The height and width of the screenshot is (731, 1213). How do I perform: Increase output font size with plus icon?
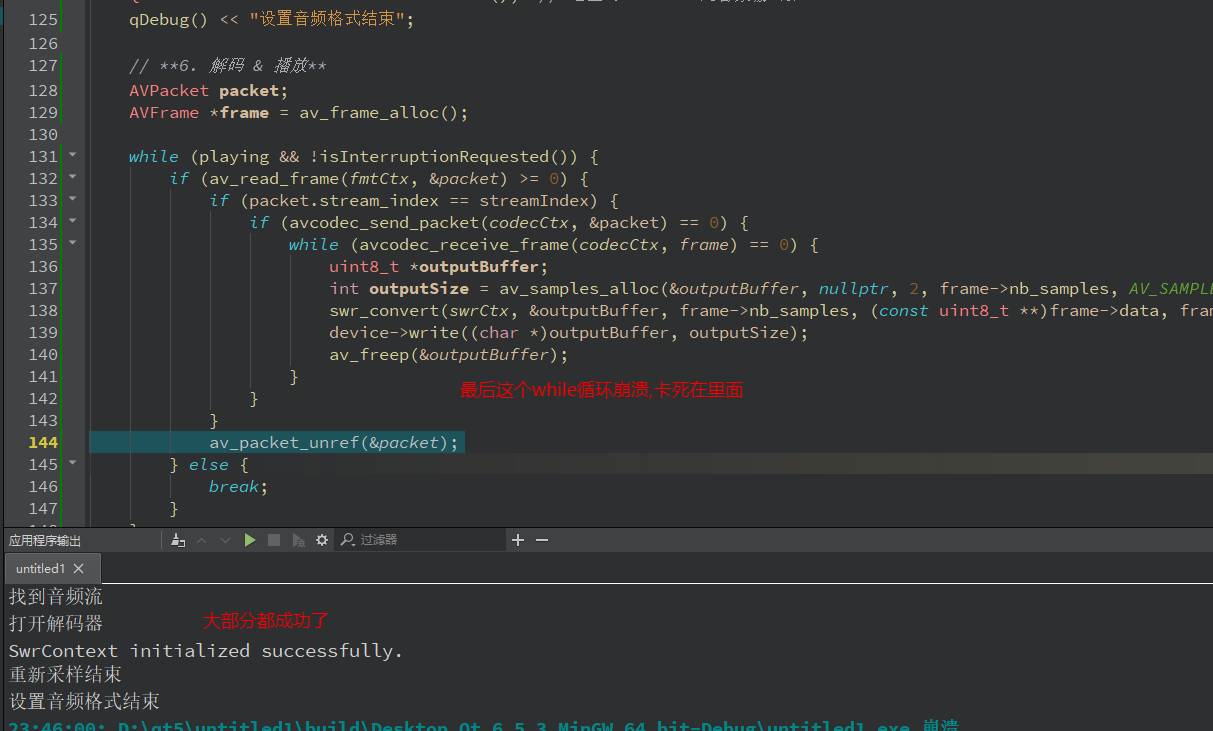518,540
